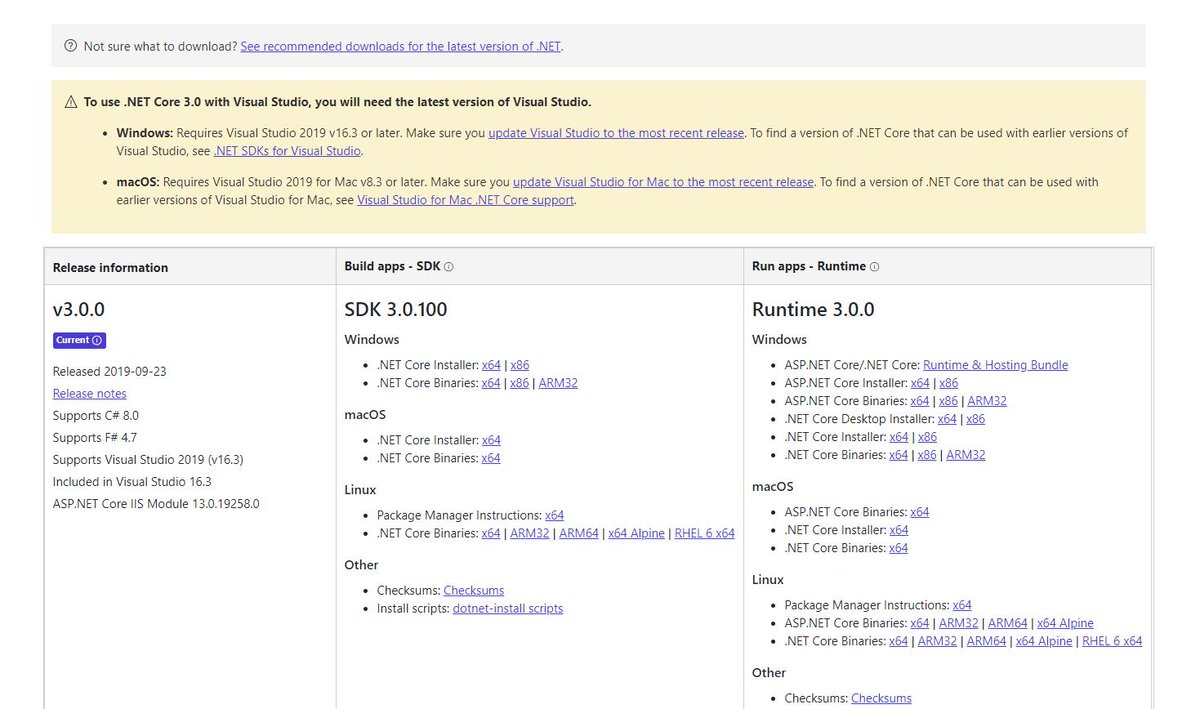Viewport: 1200px width, 709px height.
Task: Download SDK Windows .NET Core Binaries x86
Action: (520, 383)
